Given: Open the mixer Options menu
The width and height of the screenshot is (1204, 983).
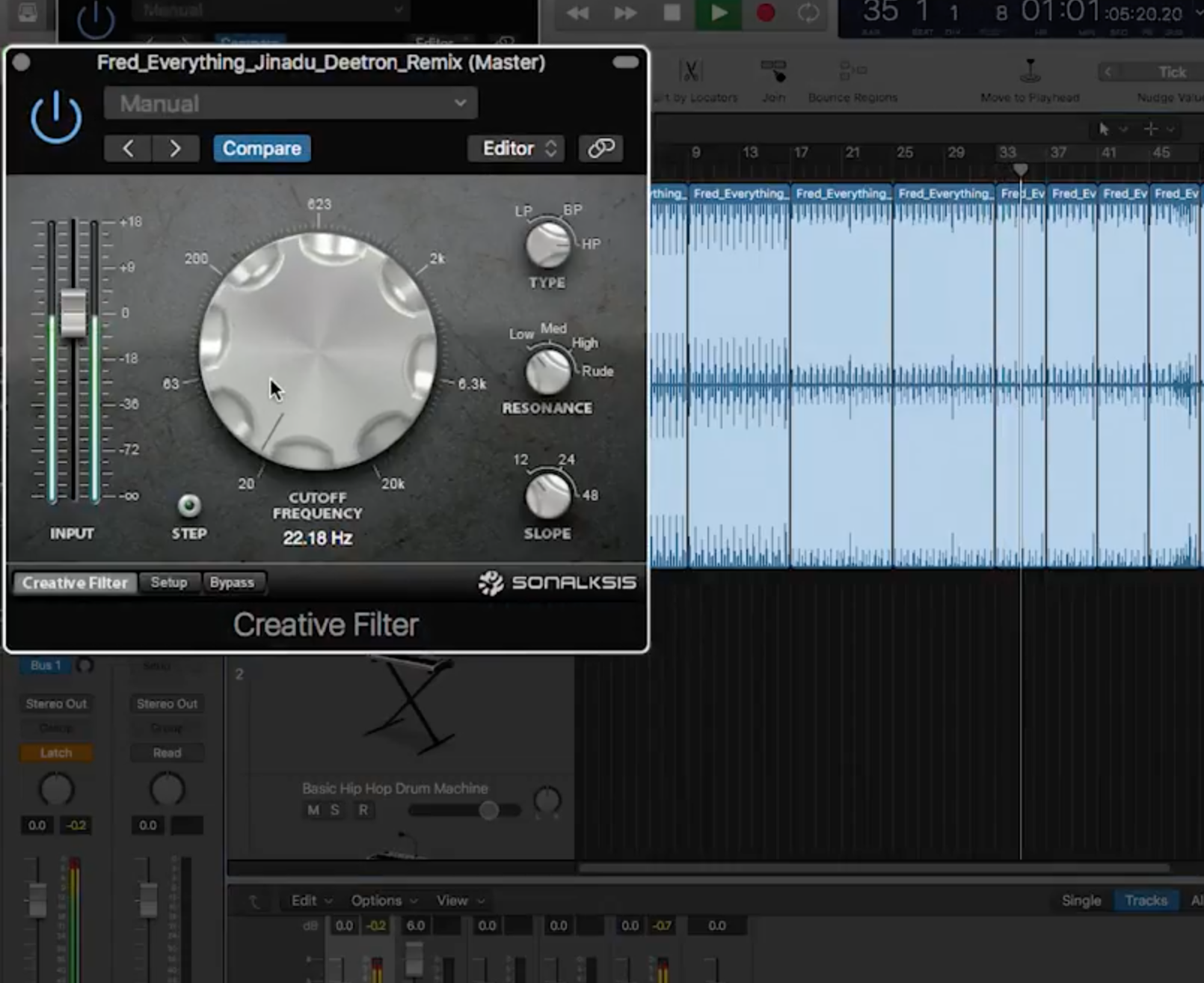Looking at the screenshot, I should [x=384, y=901].
